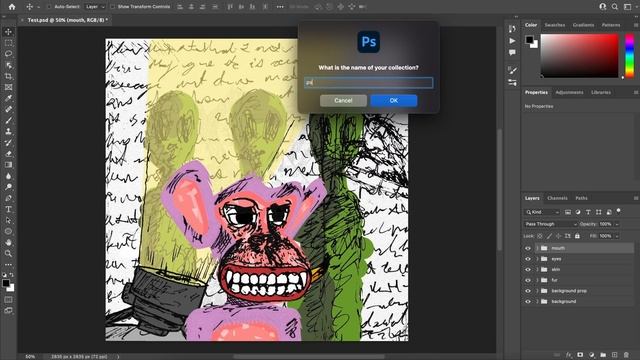Select the Rectangular Marquee tool
Screen dimensions: 640x360
(x=8, y=43)
